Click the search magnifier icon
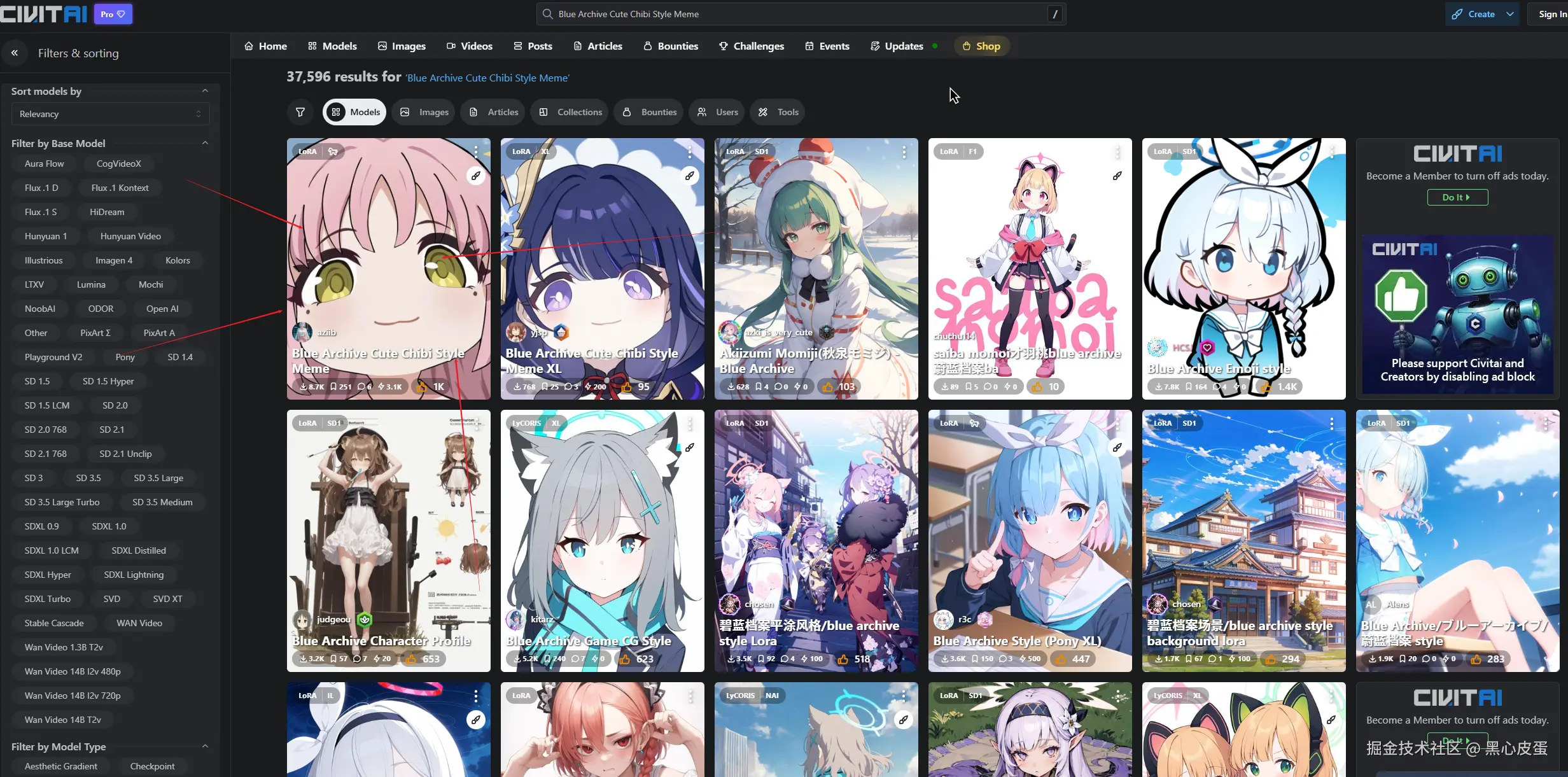1568x777 pixels. [x=546, y=13]
